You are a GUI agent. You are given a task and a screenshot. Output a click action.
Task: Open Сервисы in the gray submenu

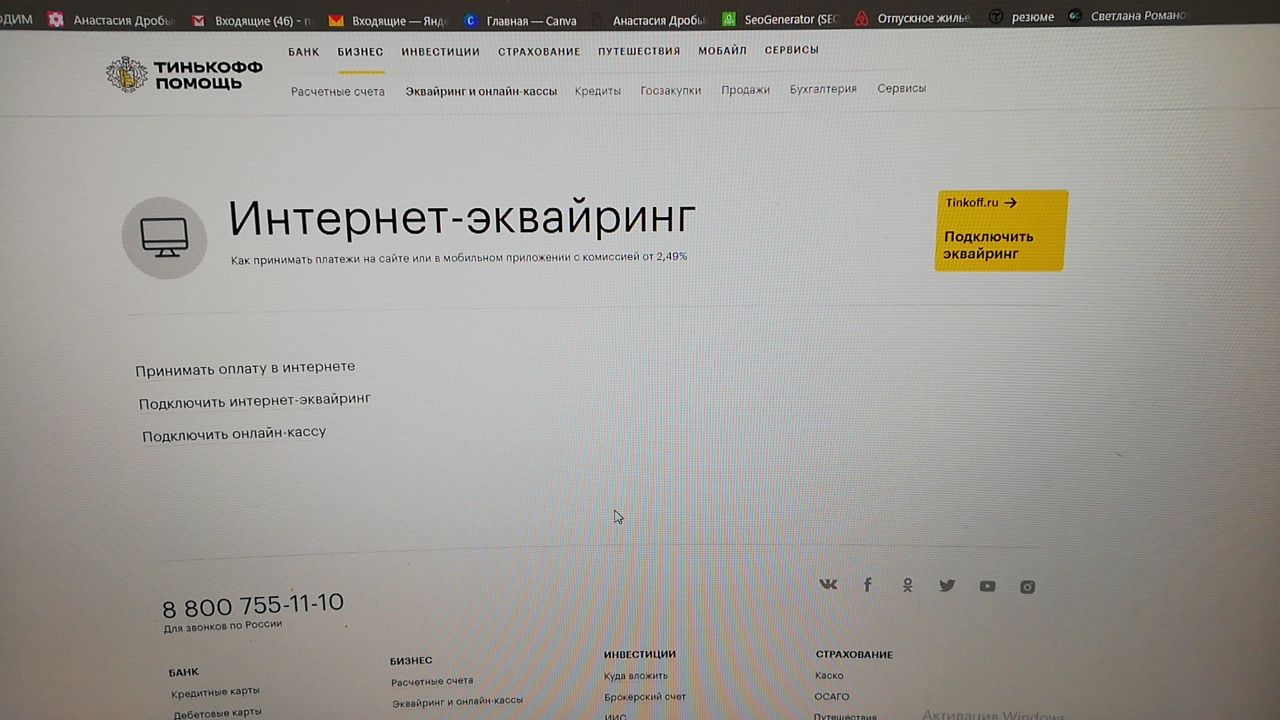pyautogui.click(x=902, y=88)
